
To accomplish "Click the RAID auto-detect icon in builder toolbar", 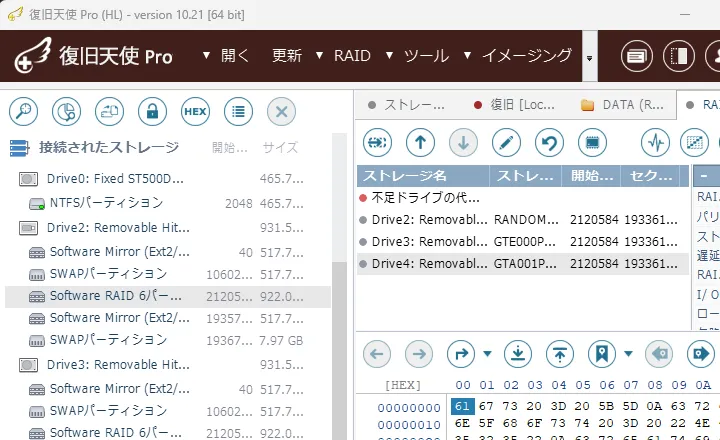I will 377,143.
